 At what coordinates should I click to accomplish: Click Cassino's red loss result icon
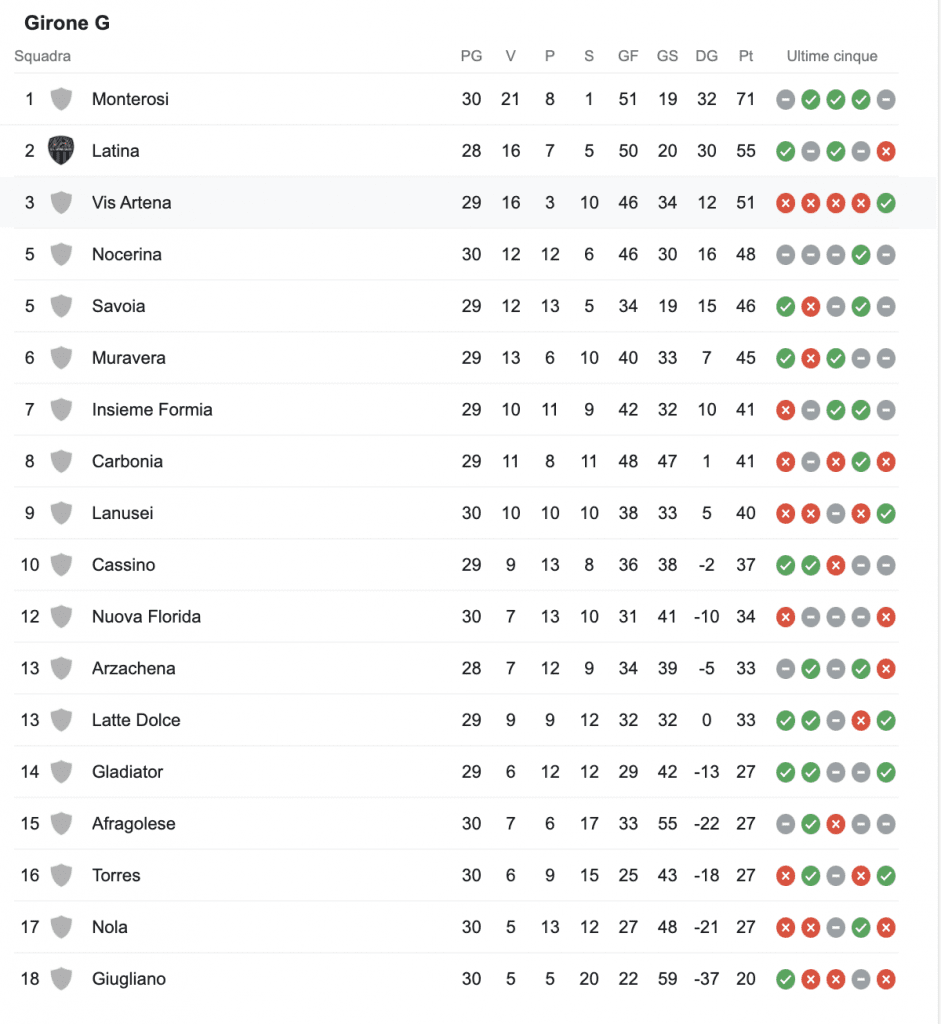coord(835,565)
